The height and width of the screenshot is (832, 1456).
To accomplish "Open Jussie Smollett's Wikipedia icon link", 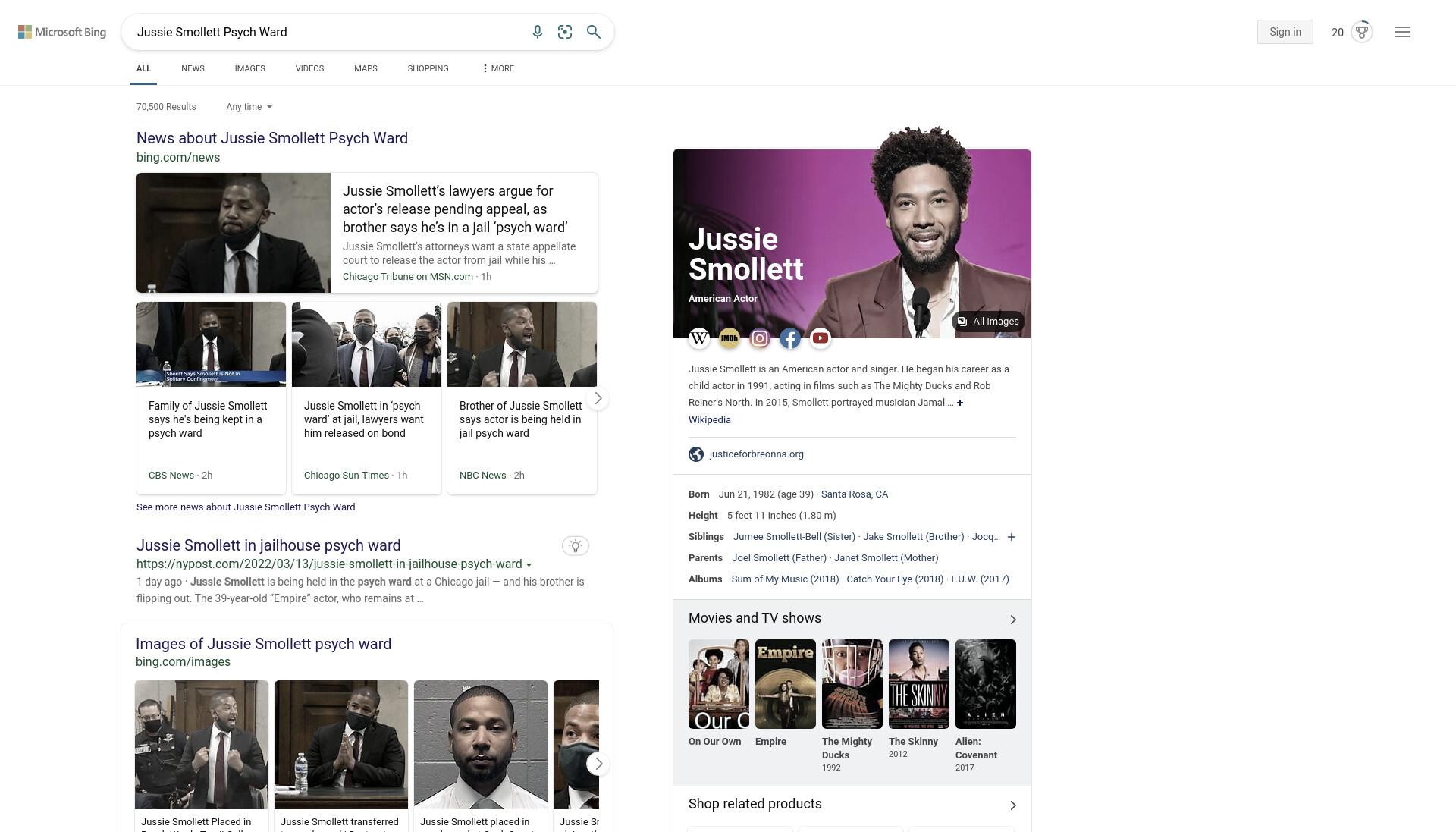I will 699,338.
